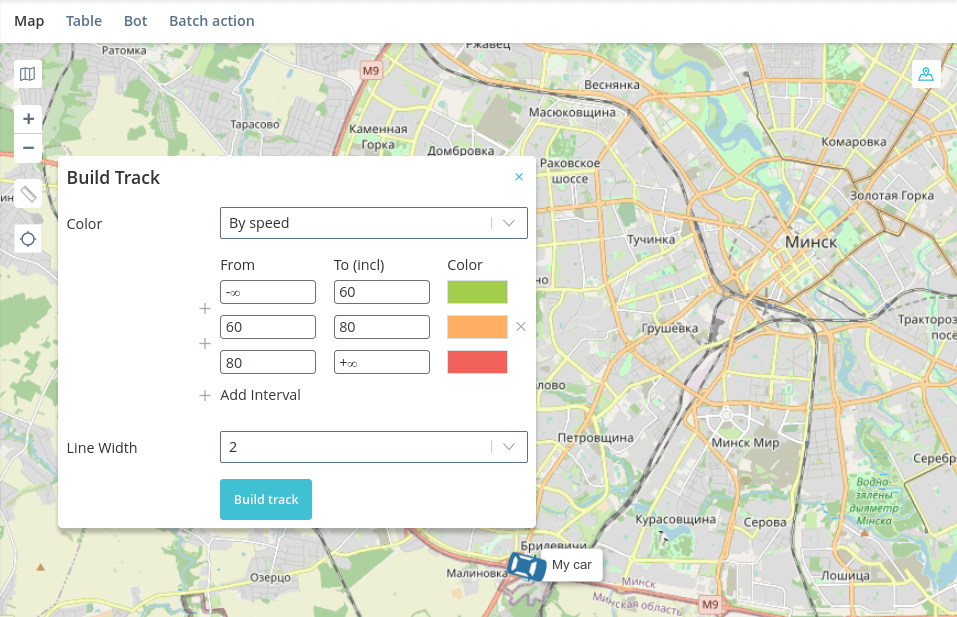This screenshot has height=617, width=957.
Task: Click the Минск city label
Action: [x=811, y=242]
